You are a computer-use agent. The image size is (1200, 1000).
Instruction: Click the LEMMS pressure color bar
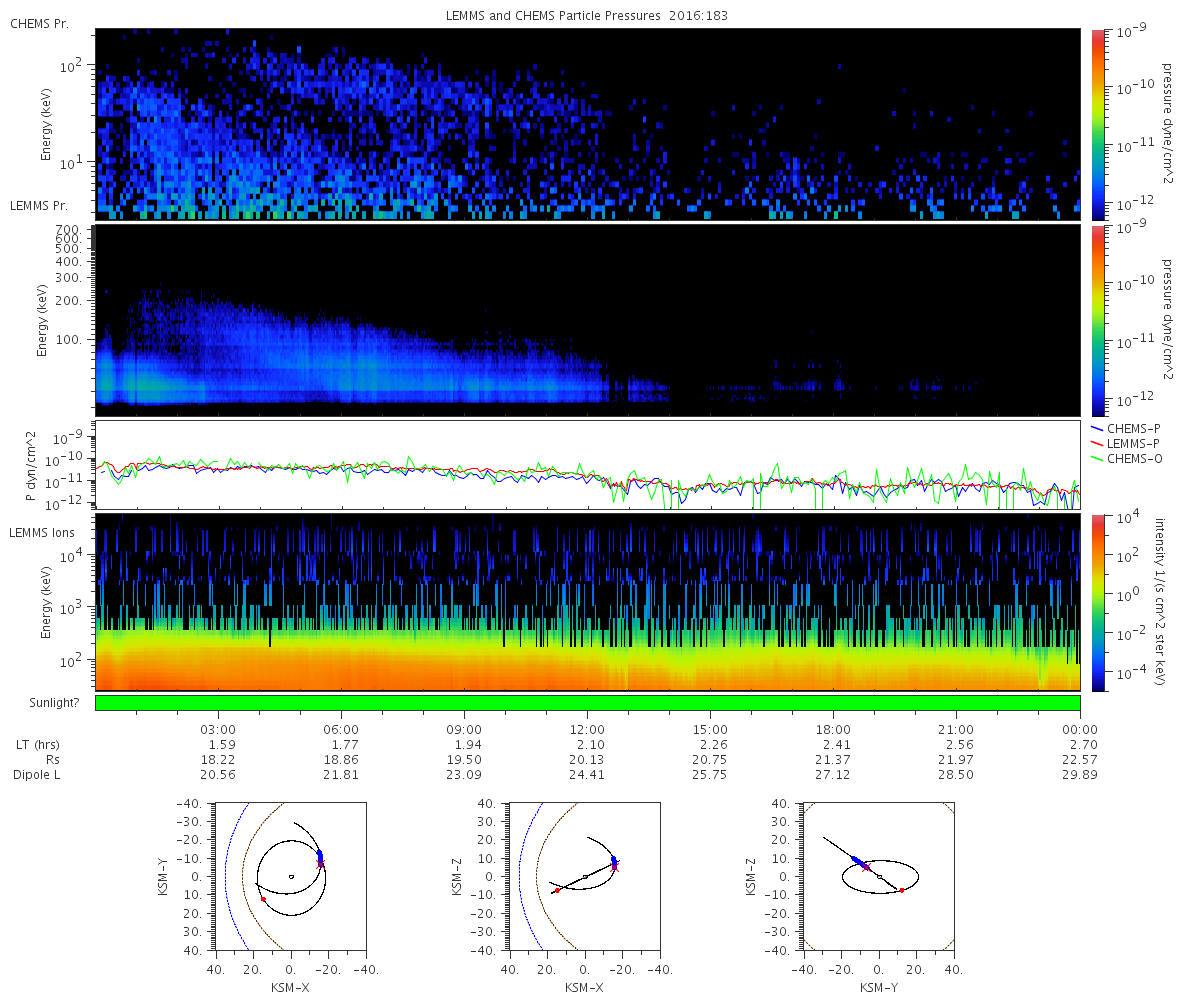tap(1096, 320)
